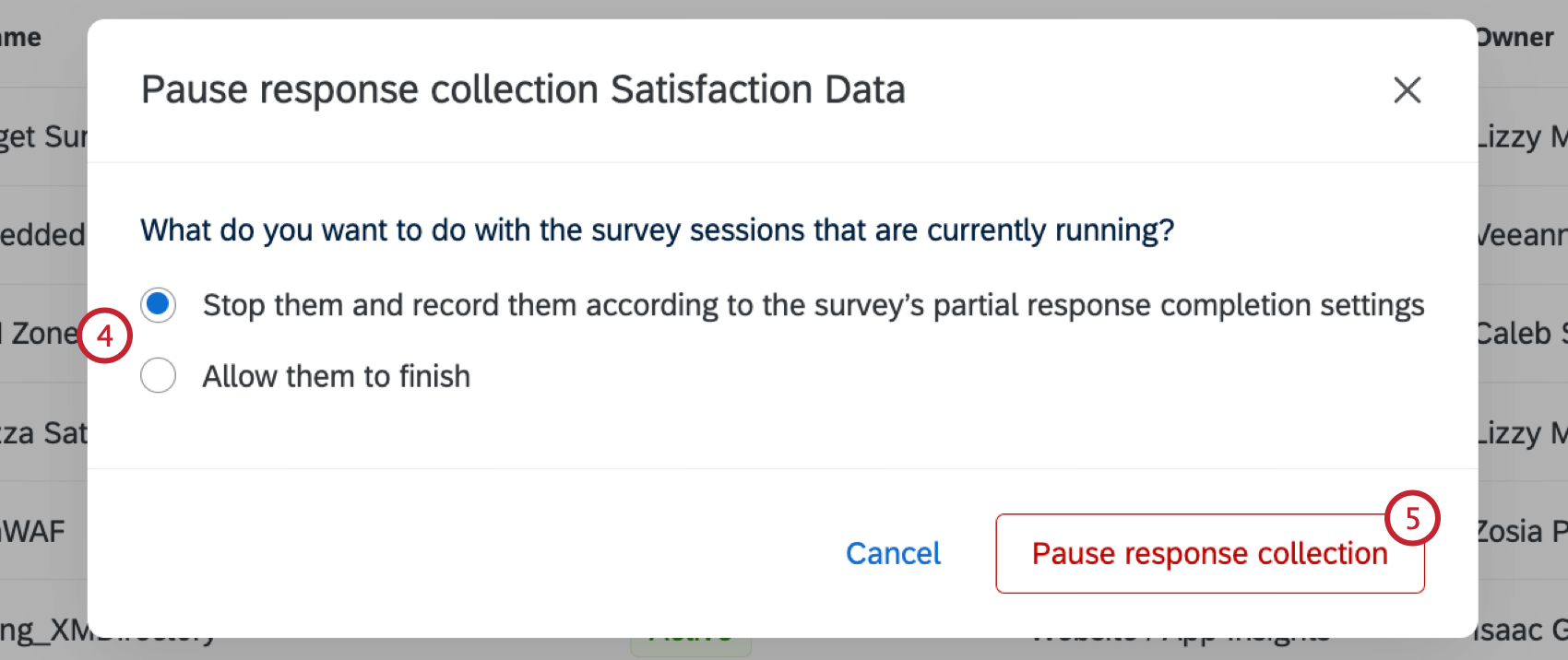The height and width of the screenshot is (660, 1568).
Task: Dismiss the dialog with the X icon
Action: click(1407, 90)
